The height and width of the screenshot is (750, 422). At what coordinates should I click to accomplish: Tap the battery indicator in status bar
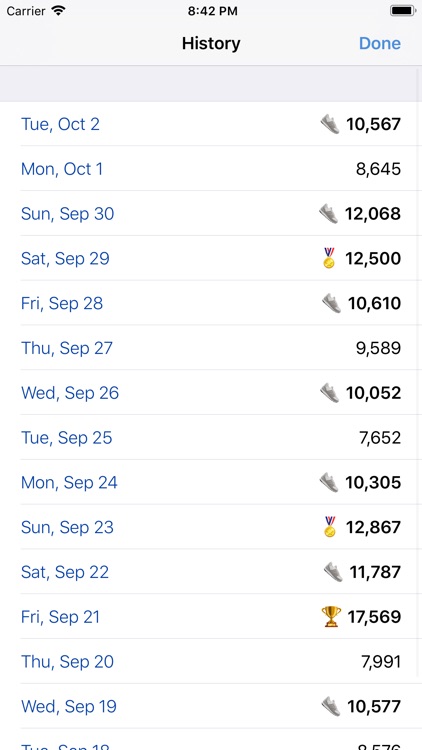[x=403, y=11]
